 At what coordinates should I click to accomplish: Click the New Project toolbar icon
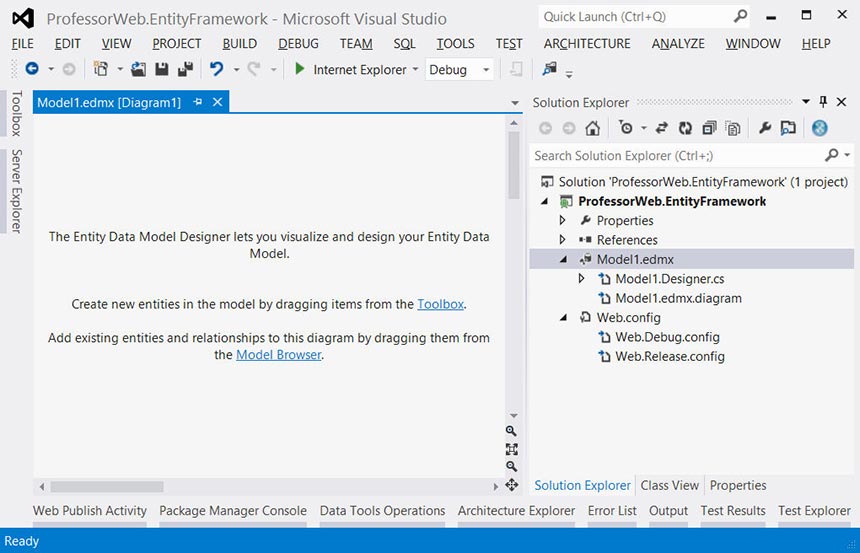click(101, 69)
